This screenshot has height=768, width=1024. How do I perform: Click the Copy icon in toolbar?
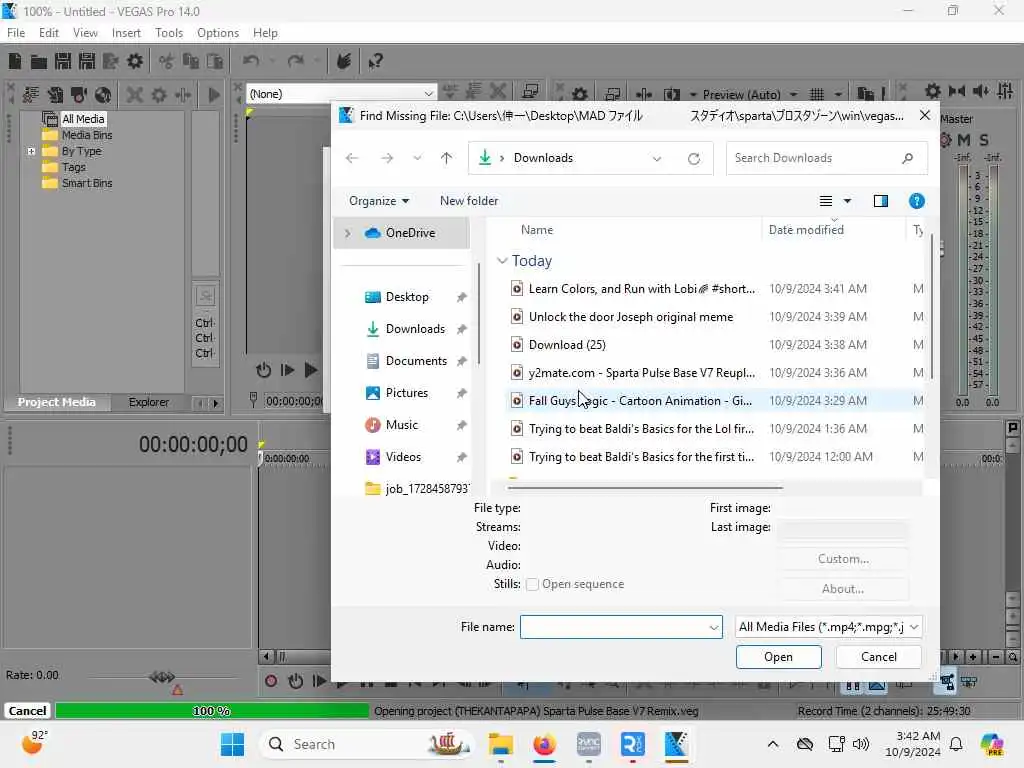(x=191, y=61)
